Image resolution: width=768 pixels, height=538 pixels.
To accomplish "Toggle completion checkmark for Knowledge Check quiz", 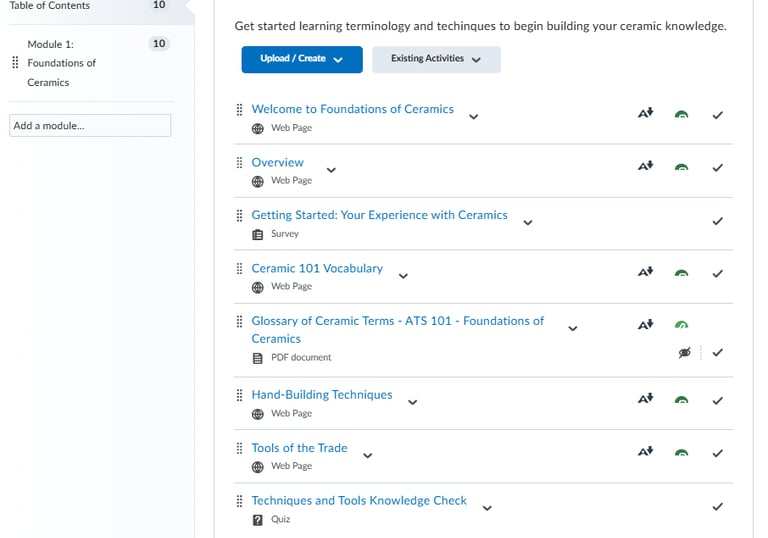I will point(718,507).
